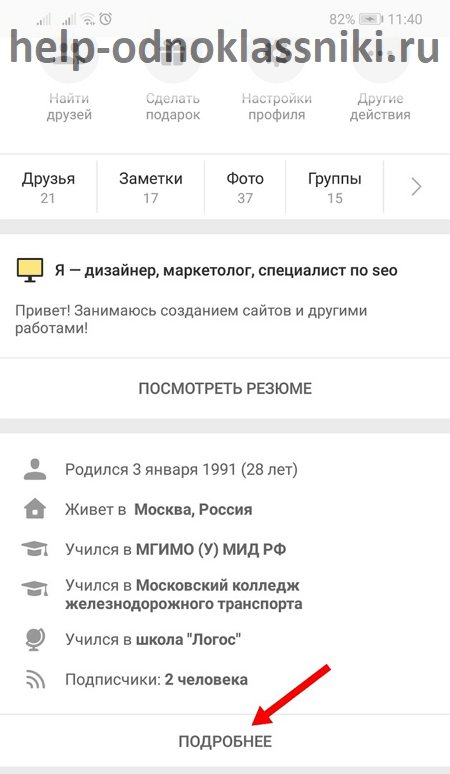Viewport: 450px width, 774px height.
Task: Expand more tabs with right chevron
Action: (x=416, y=187)
